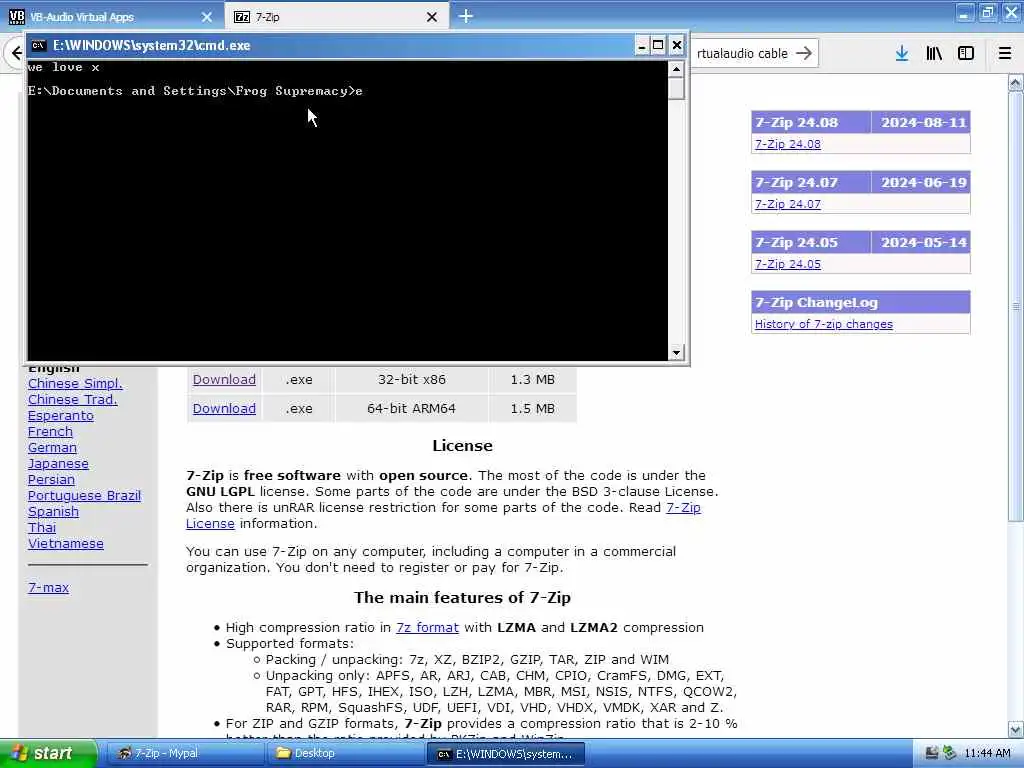Open History of 7-zip changes link
The height and width of the screenshot is (768, 1024).
824,325
